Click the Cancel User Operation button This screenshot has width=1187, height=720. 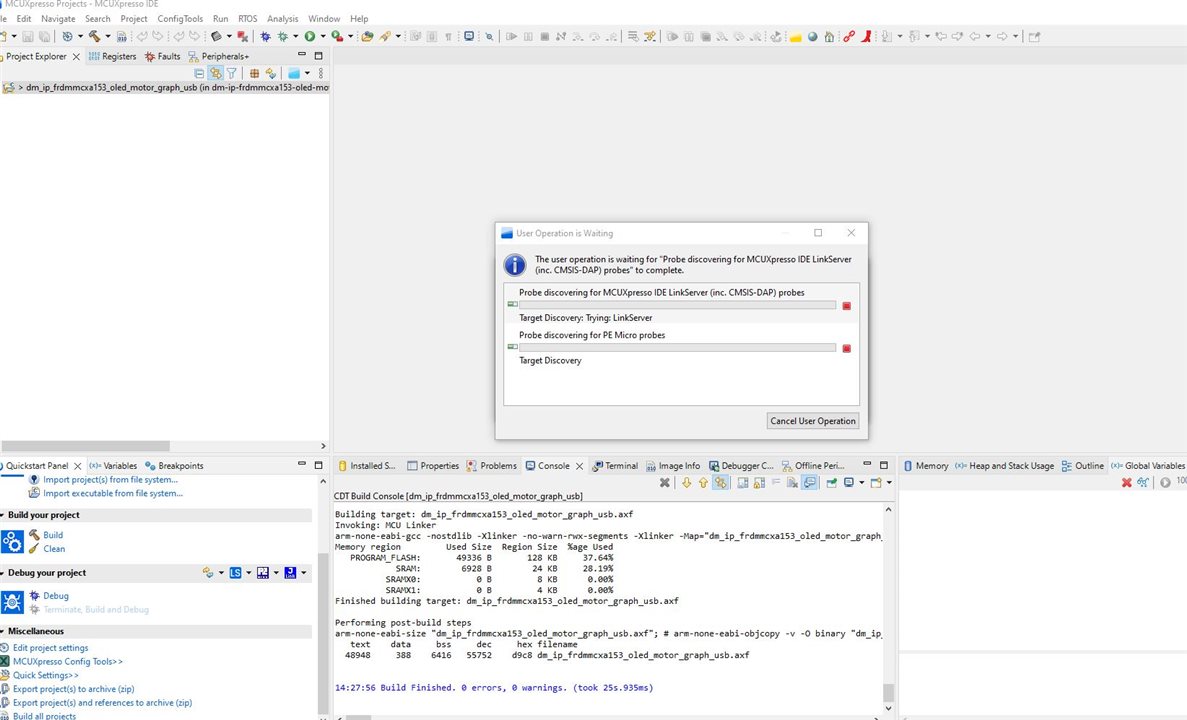click(x=813, y=421)
